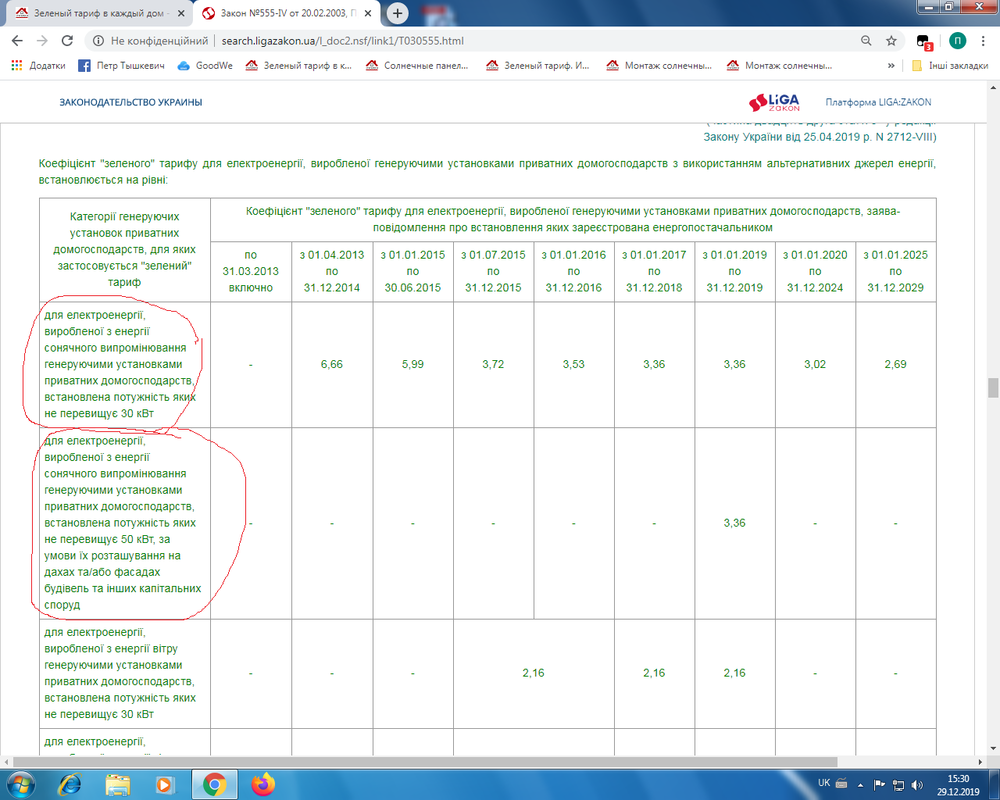Bookmark this page with the star icon

tap(891, 41)
